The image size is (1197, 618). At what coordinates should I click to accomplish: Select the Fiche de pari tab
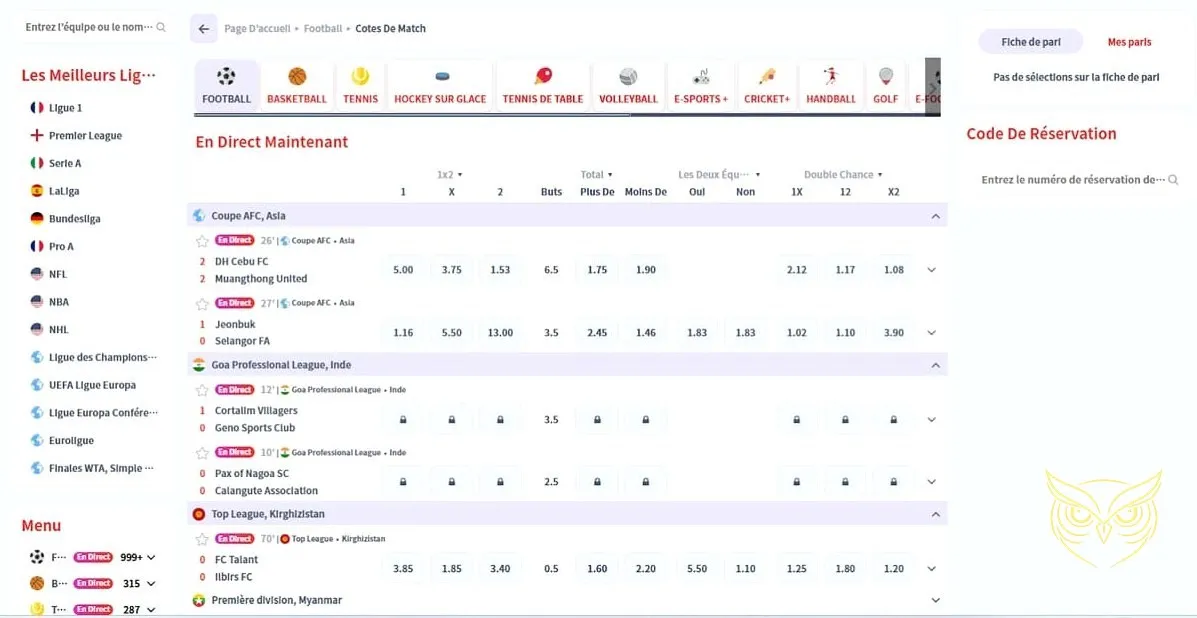pos(1030,42)
